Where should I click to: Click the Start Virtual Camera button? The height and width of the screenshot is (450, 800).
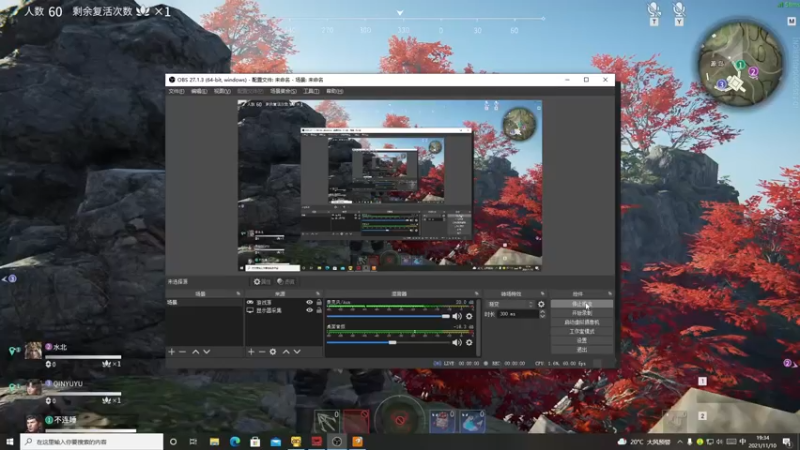pos(582,322)
